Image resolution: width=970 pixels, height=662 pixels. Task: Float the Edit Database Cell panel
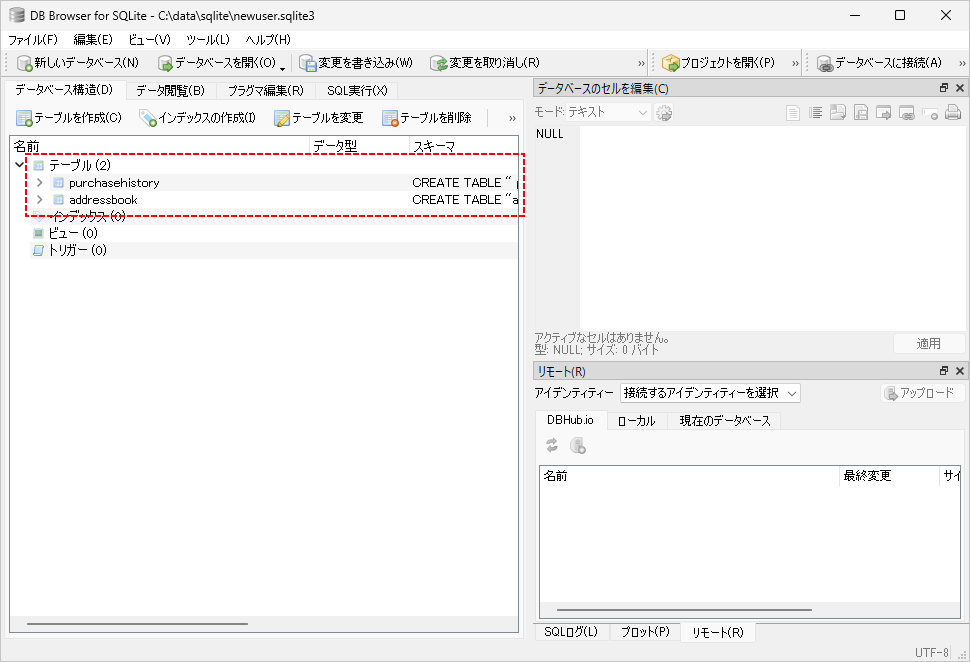944,89
